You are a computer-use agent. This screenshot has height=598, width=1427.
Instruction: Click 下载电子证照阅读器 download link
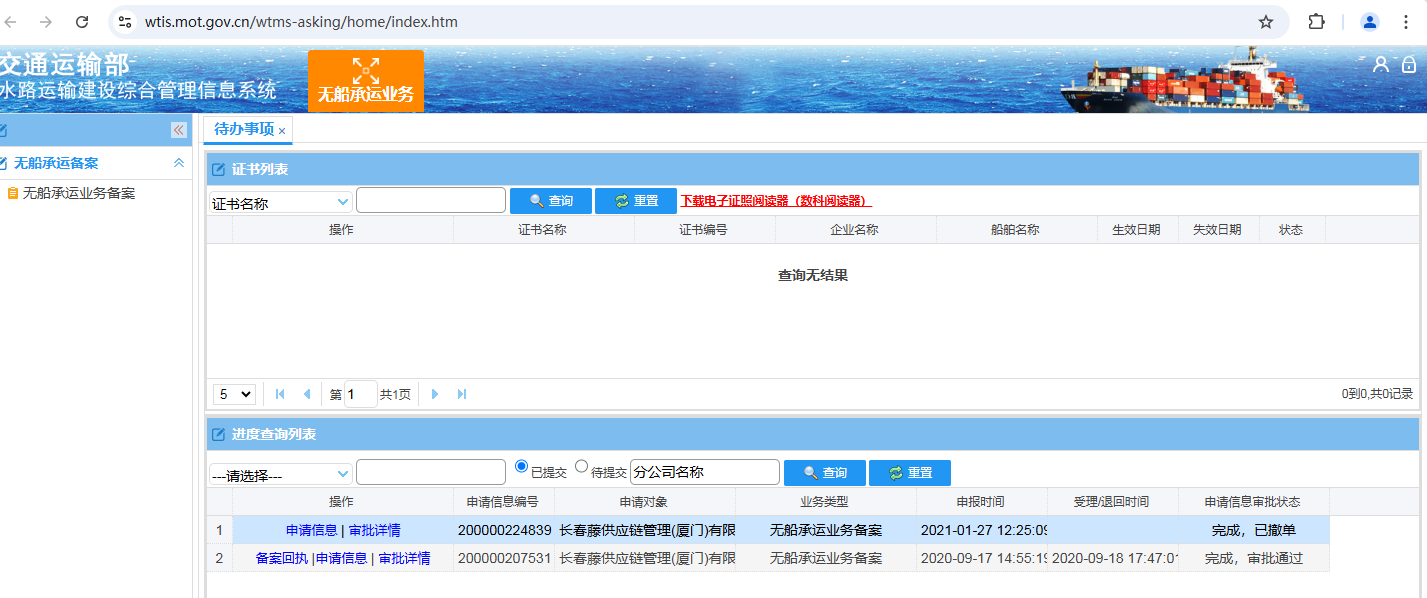point(775,201)
